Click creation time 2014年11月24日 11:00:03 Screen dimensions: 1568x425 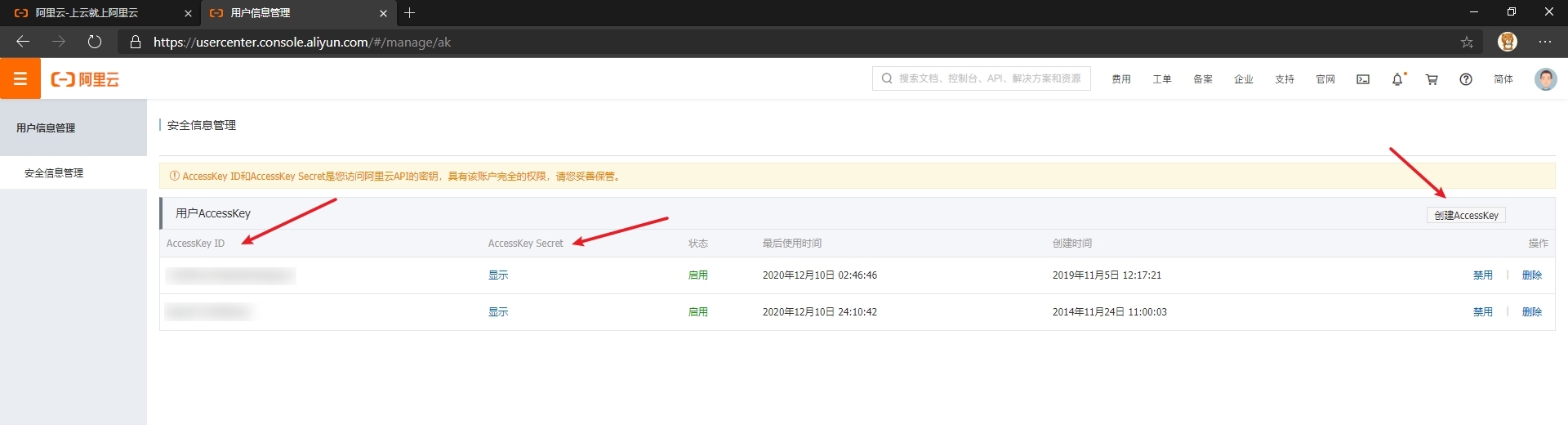(x=1110, y=312)
